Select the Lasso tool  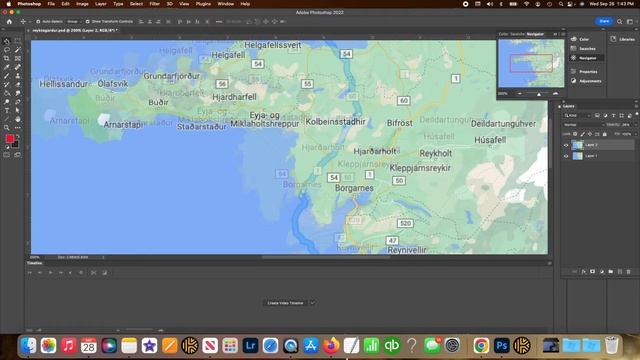click(x=7, y=50)
